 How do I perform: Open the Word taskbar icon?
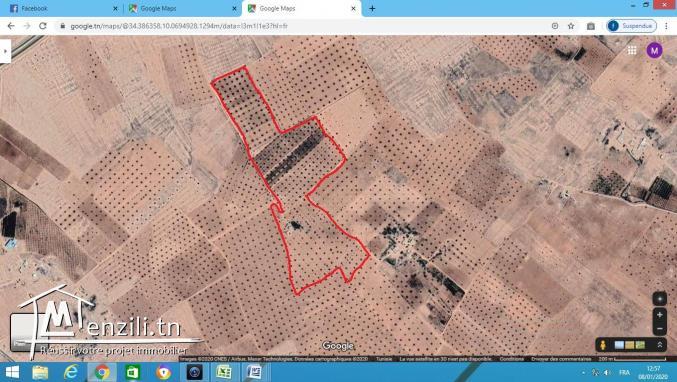pyautogui.click(x=254, y=372)
